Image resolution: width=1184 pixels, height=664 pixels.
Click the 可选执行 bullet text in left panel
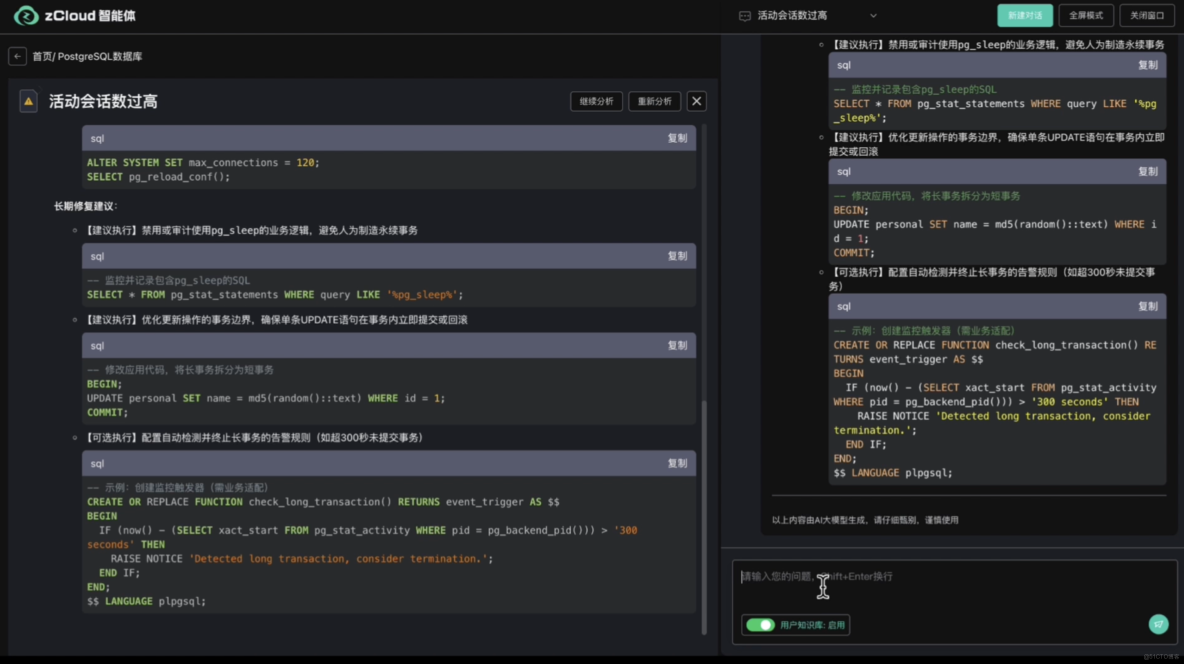click(x=253, y=437)
